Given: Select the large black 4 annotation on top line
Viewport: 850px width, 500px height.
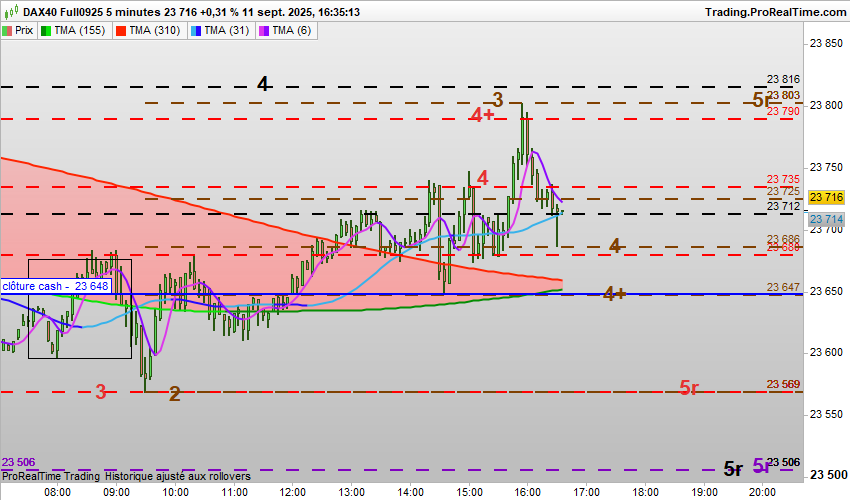Looking at the screenshot, I should click(263, 84).
